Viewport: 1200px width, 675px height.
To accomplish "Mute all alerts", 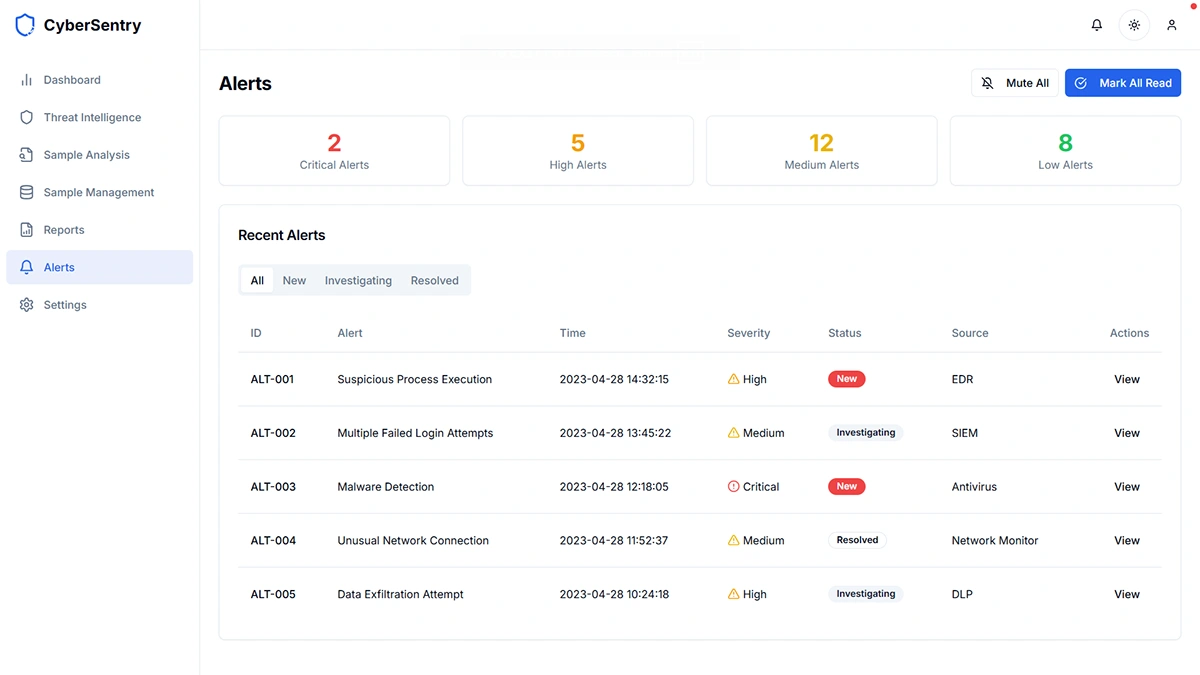I will click(x=1015, y=83).
